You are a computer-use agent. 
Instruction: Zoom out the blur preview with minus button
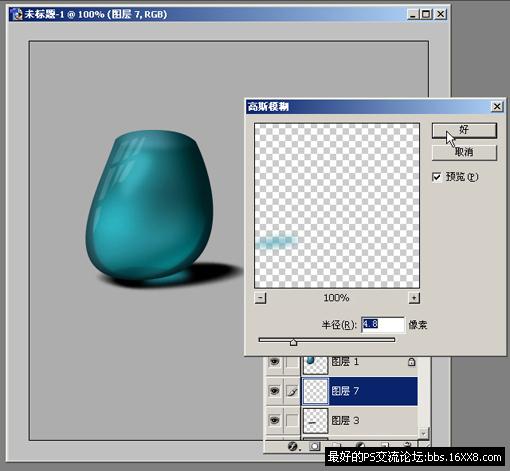(260, 298)
